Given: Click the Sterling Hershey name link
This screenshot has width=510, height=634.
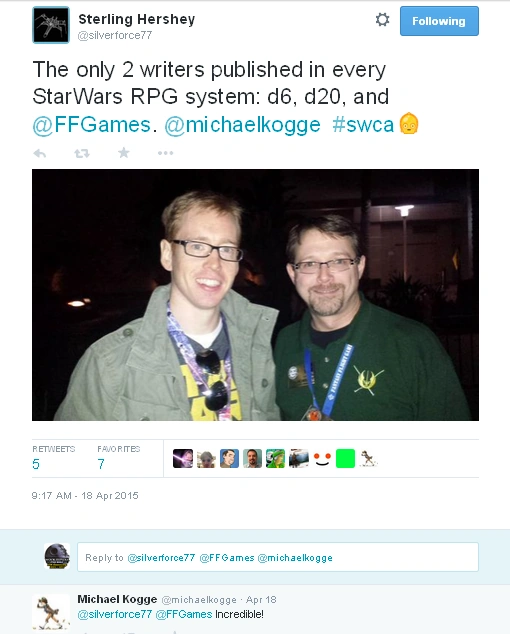Looking at the screenshot, I should click(136, 19).
